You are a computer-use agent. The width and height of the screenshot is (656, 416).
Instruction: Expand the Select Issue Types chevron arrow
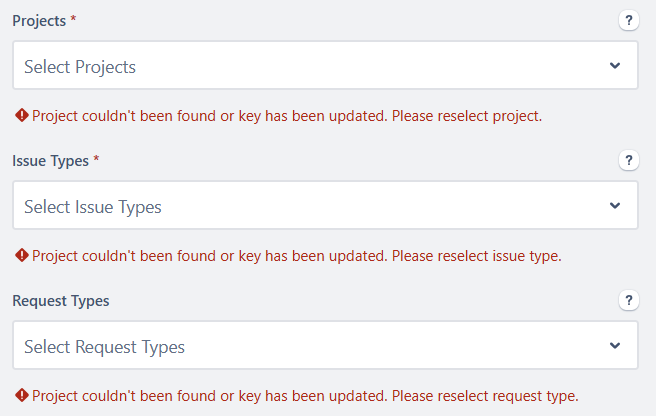tap(615, 205)
